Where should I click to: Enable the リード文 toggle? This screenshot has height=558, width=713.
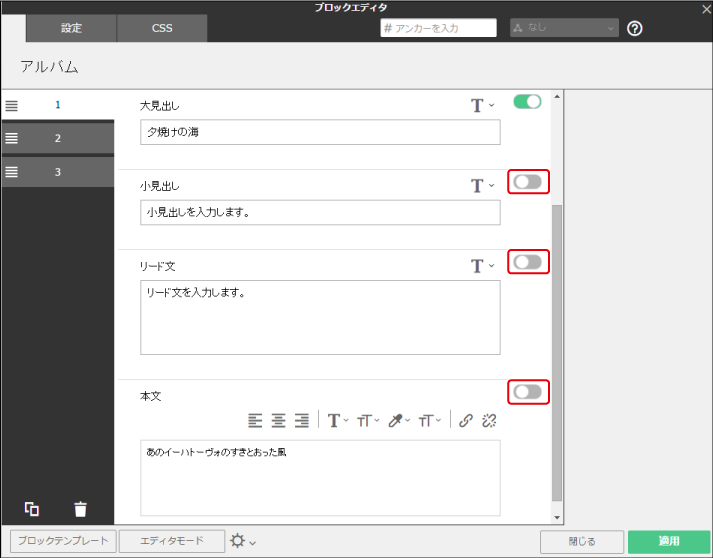click(527, 262)
